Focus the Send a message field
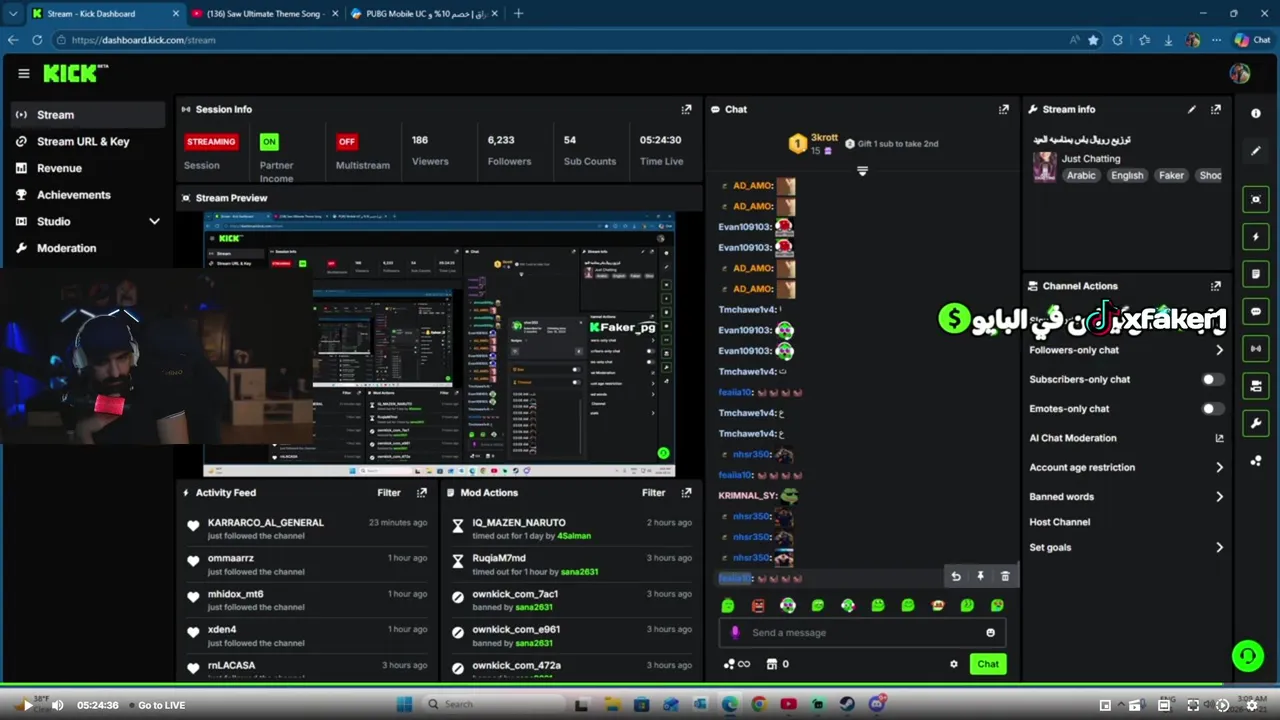The height and width of the screenshot is (720, 1280). tap(862, 633)
